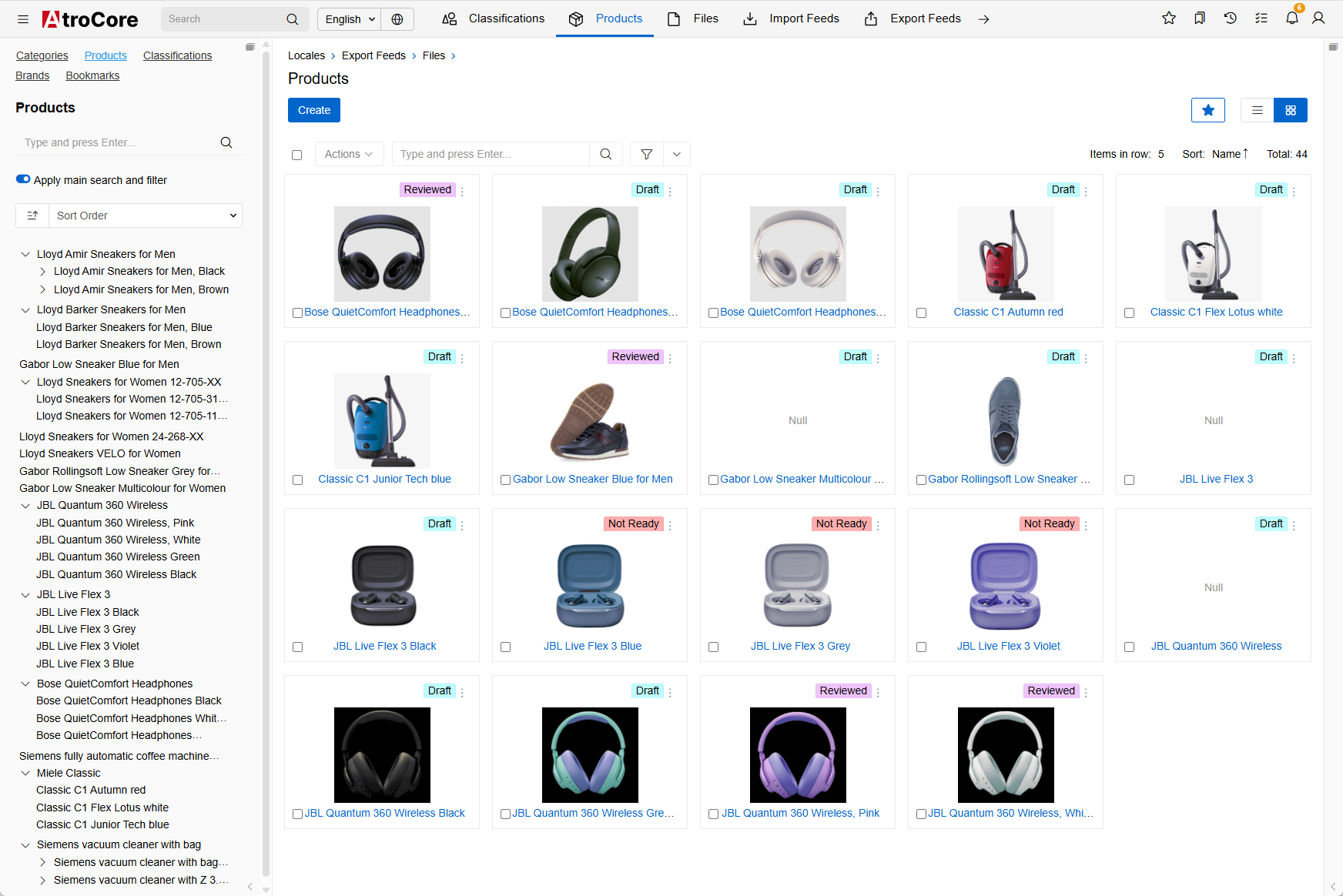Open the user profile icon
This screenshot has width=1343, height=896.
click(x=1318, y=18)
